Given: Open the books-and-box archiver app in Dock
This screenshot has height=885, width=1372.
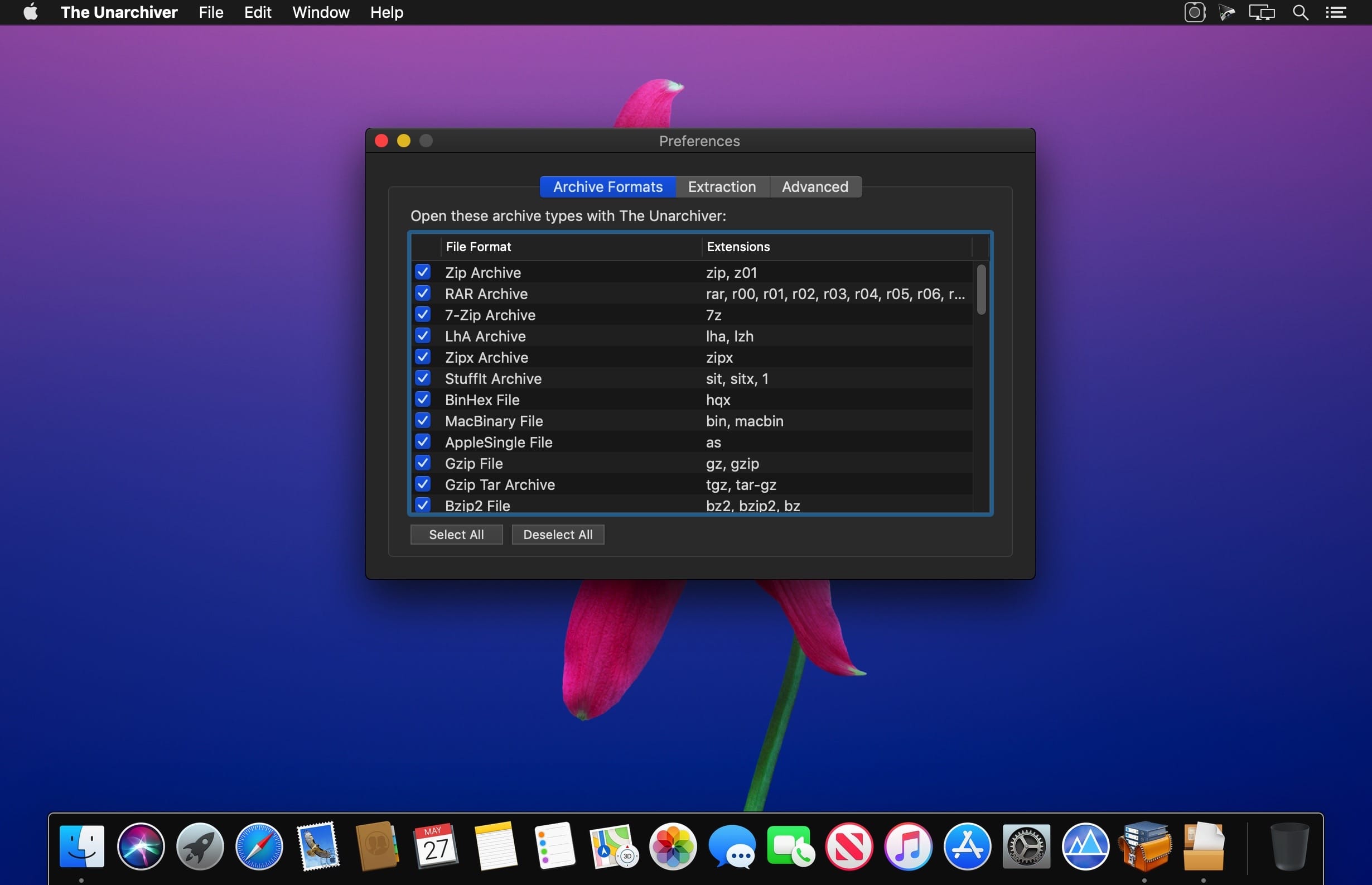Looking at the screenshot, I should (1144, 846).
